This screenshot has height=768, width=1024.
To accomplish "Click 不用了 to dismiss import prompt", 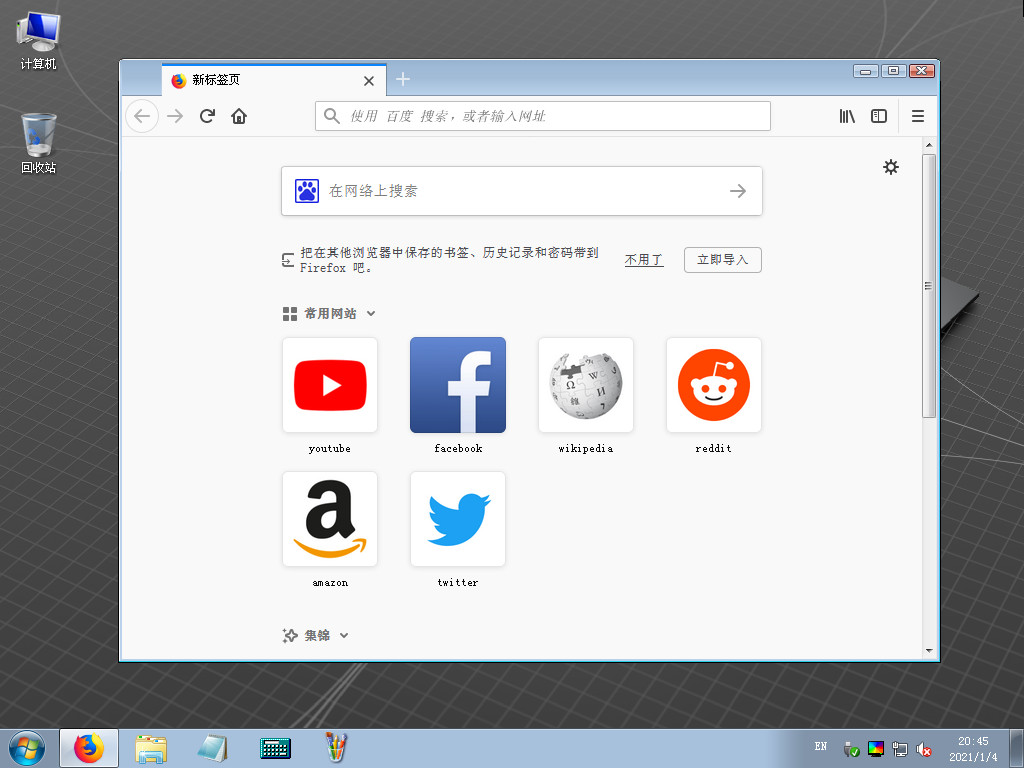I will 644,259.
